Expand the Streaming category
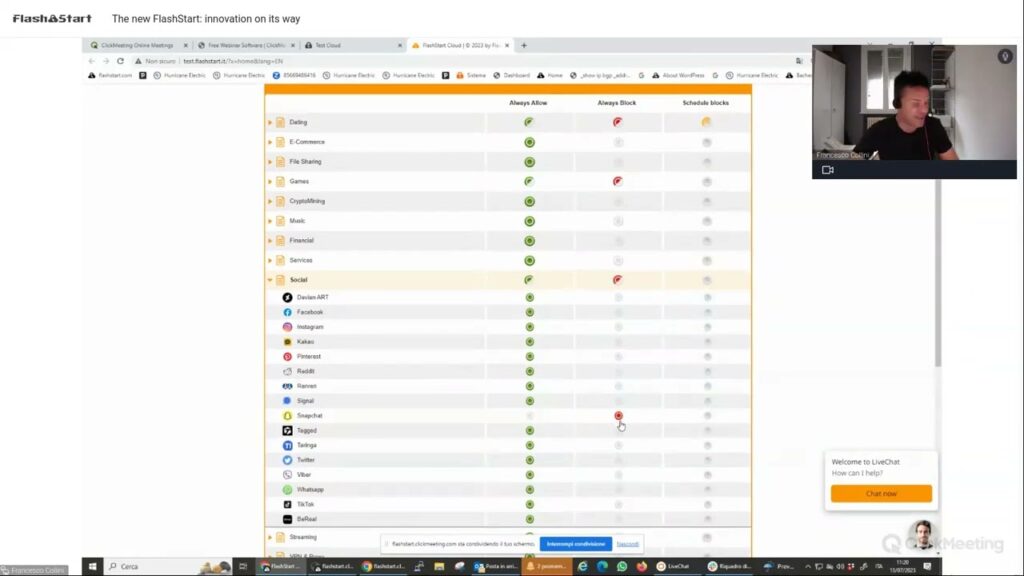The image size is (1024, 576). tap(270, 537)
